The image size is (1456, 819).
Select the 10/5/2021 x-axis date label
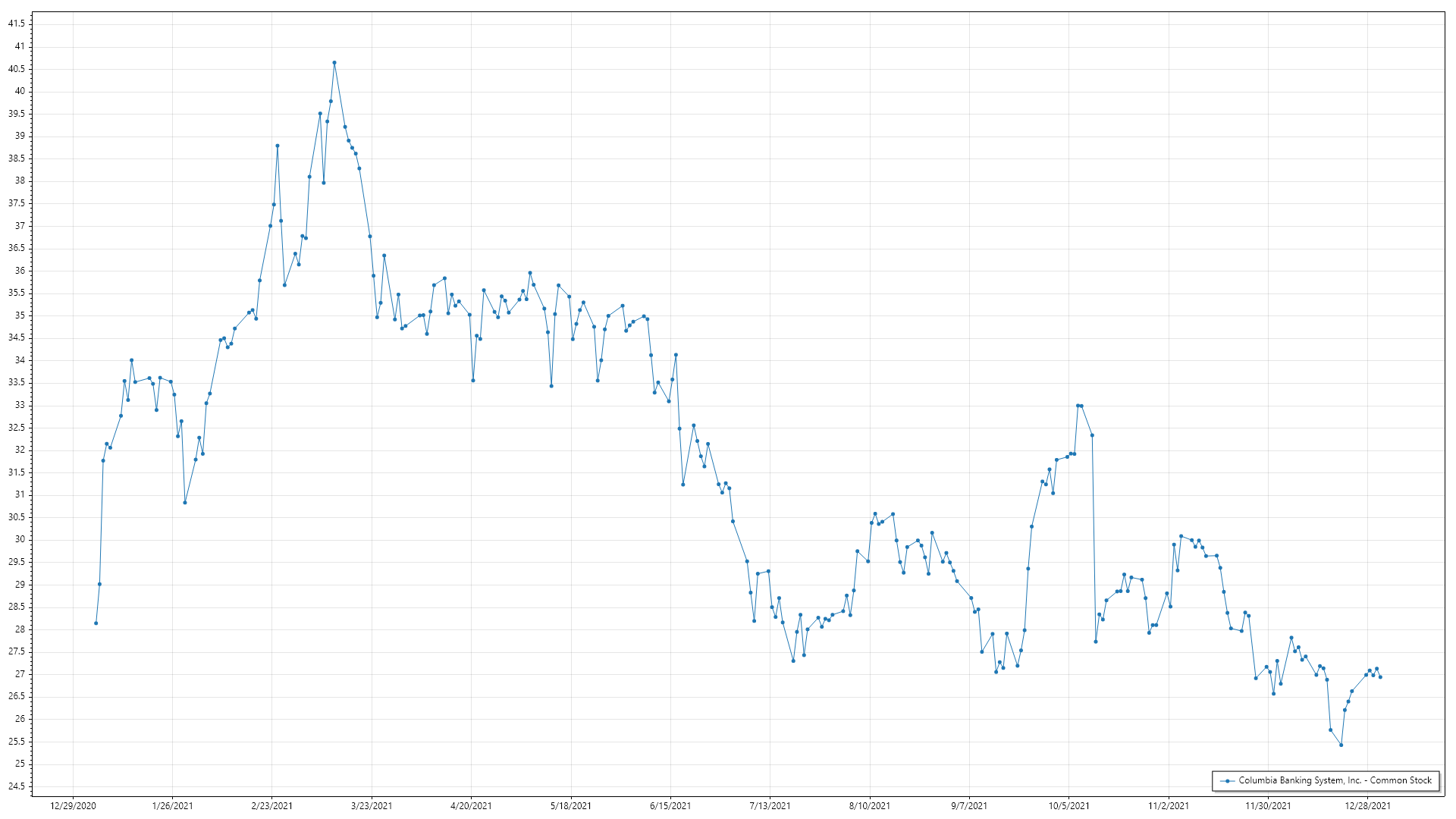pyautogui.click(x=1069, y=805)
